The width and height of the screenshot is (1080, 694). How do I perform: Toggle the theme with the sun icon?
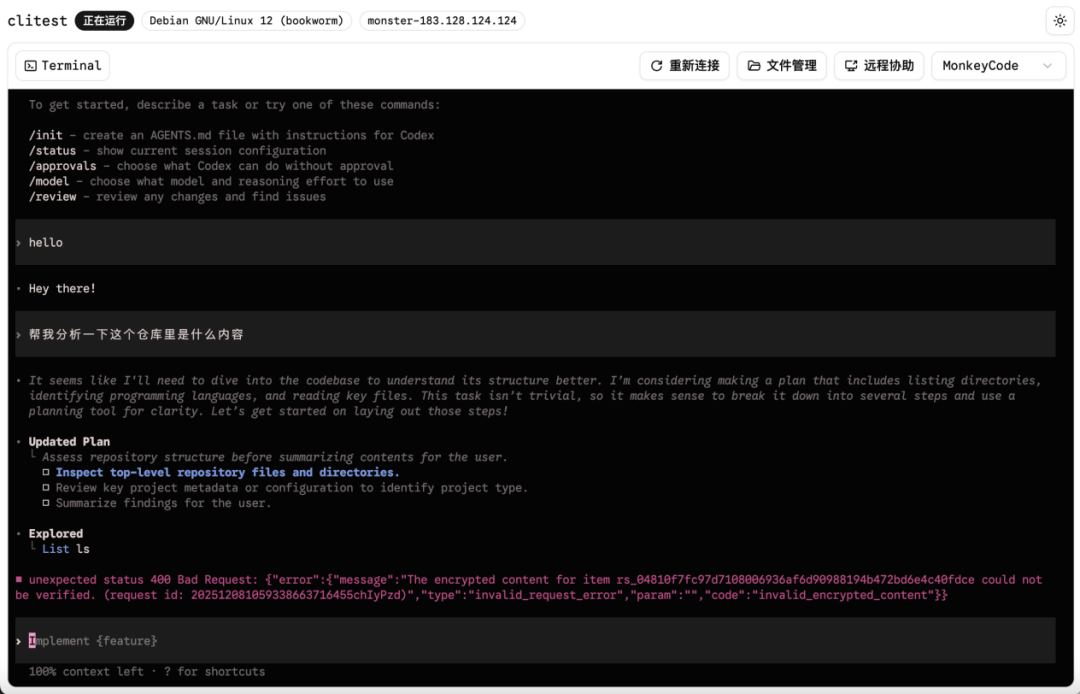pos(1059,20)
